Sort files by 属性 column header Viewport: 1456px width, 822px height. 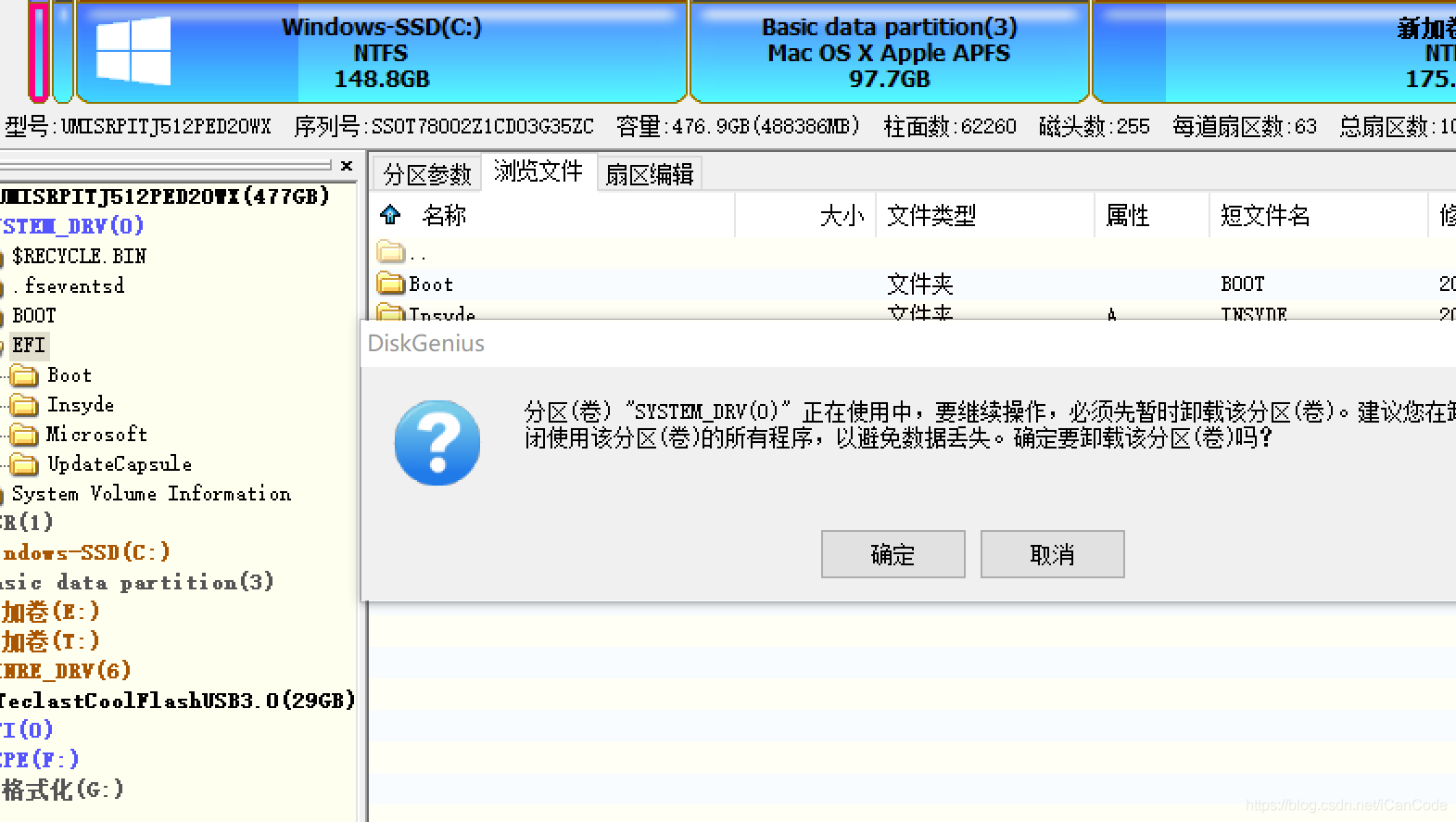click(x=1127, y=216)
